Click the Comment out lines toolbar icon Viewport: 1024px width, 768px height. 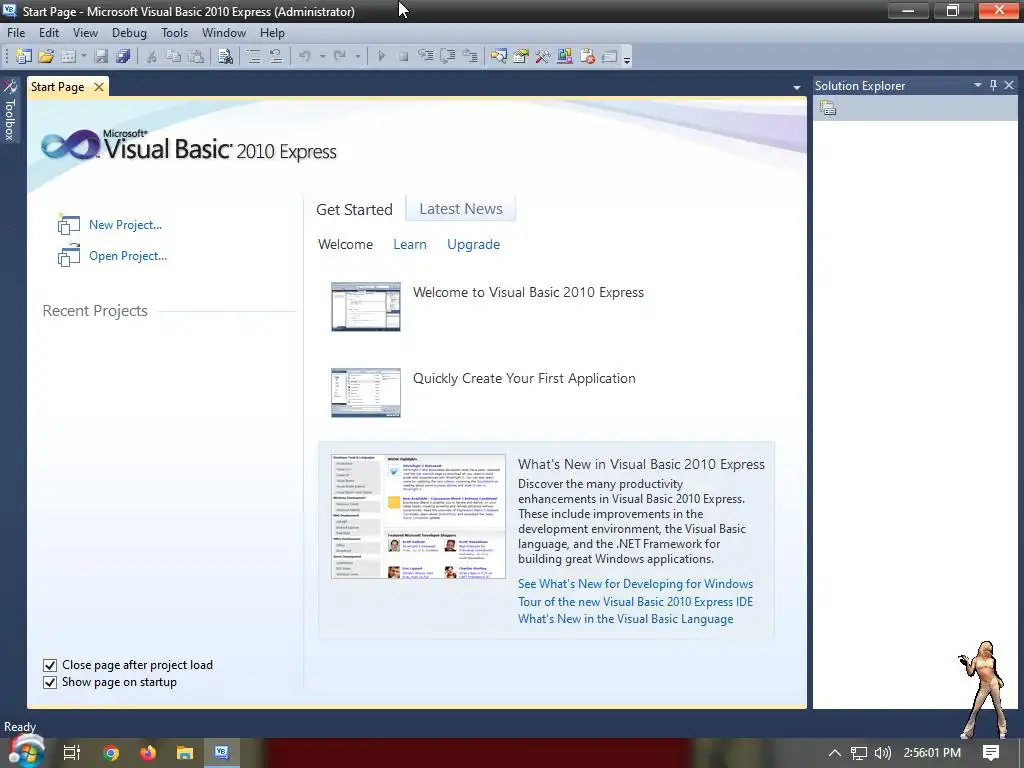[253, 56]
